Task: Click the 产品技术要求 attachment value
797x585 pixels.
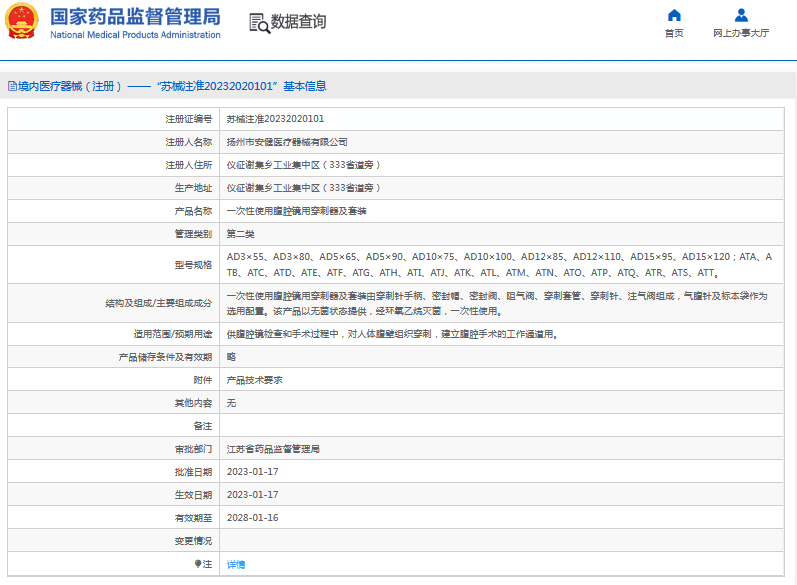Action: pyautogui.click(x=255, y=380)
